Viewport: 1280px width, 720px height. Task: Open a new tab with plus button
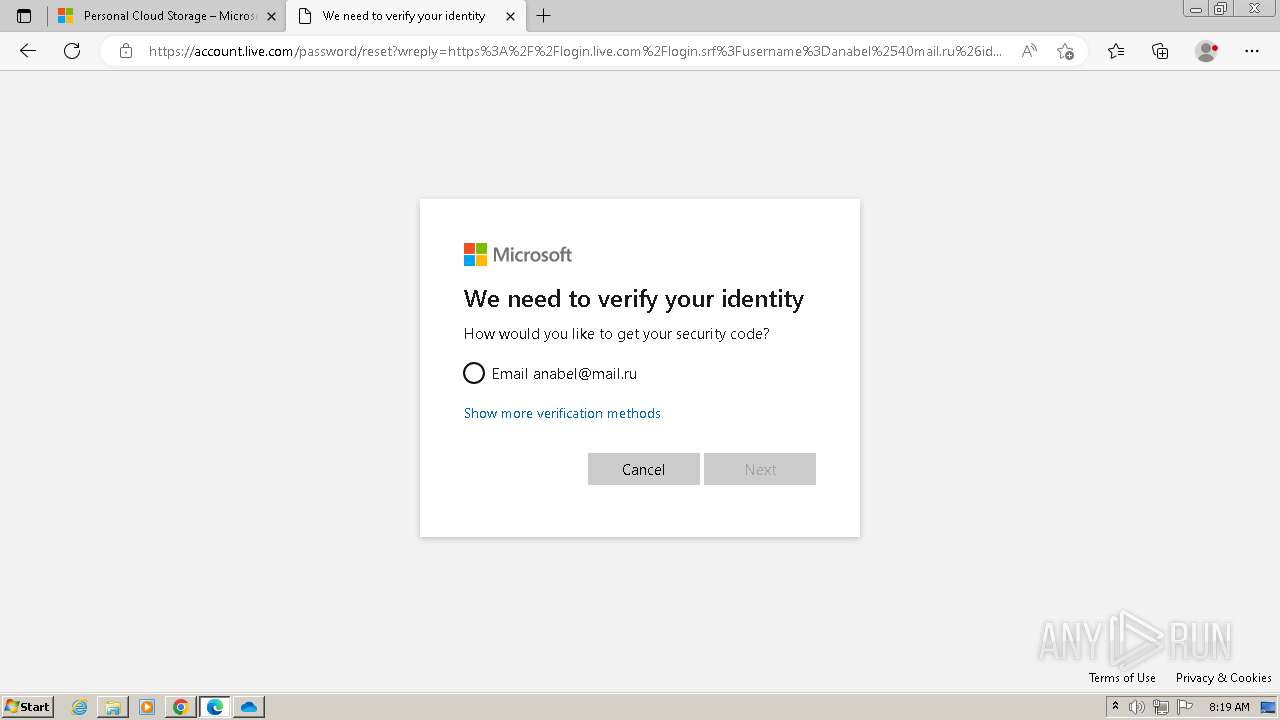tap(543, 16)
